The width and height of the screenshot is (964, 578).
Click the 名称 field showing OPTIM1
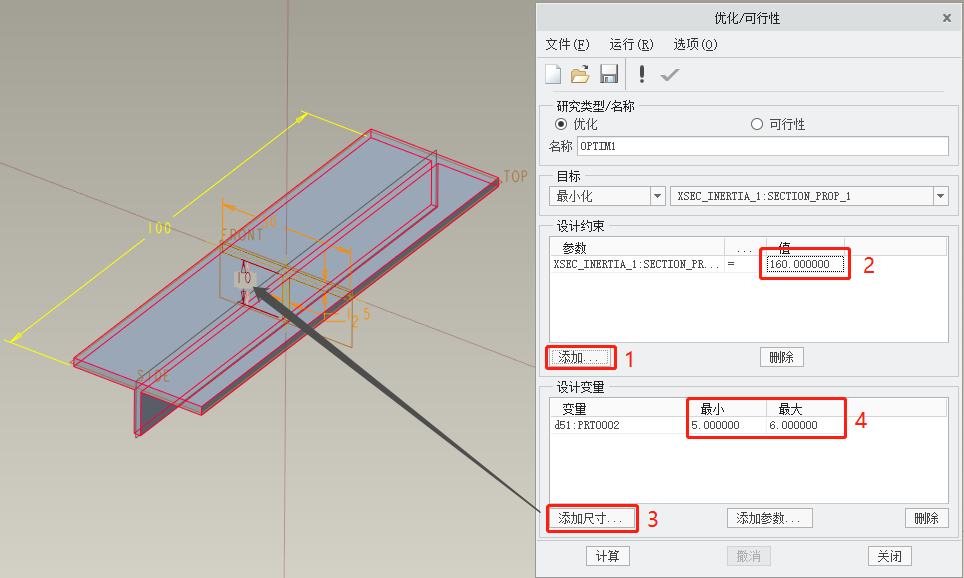click(760, 146)
